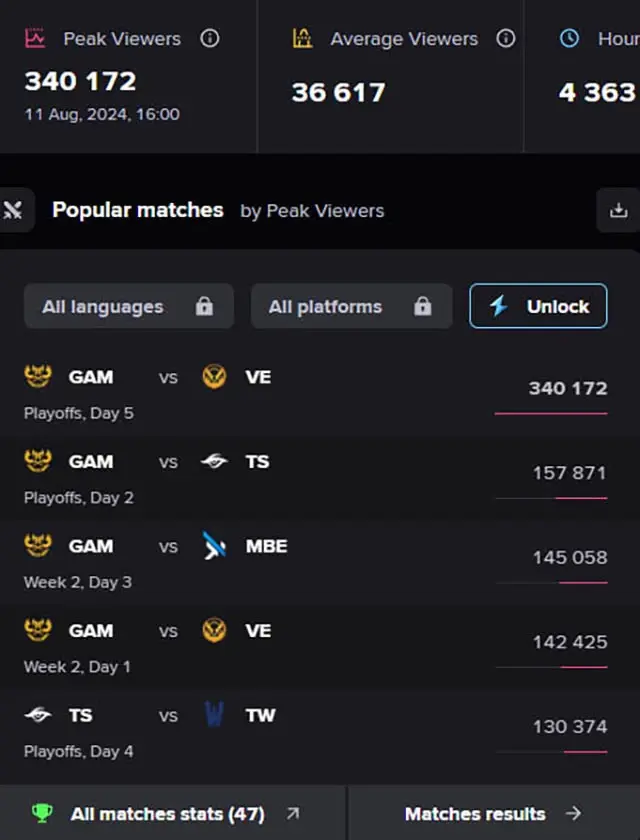Open the All platforms dropdown
The image size is (640, 840).
coord(352,306)
